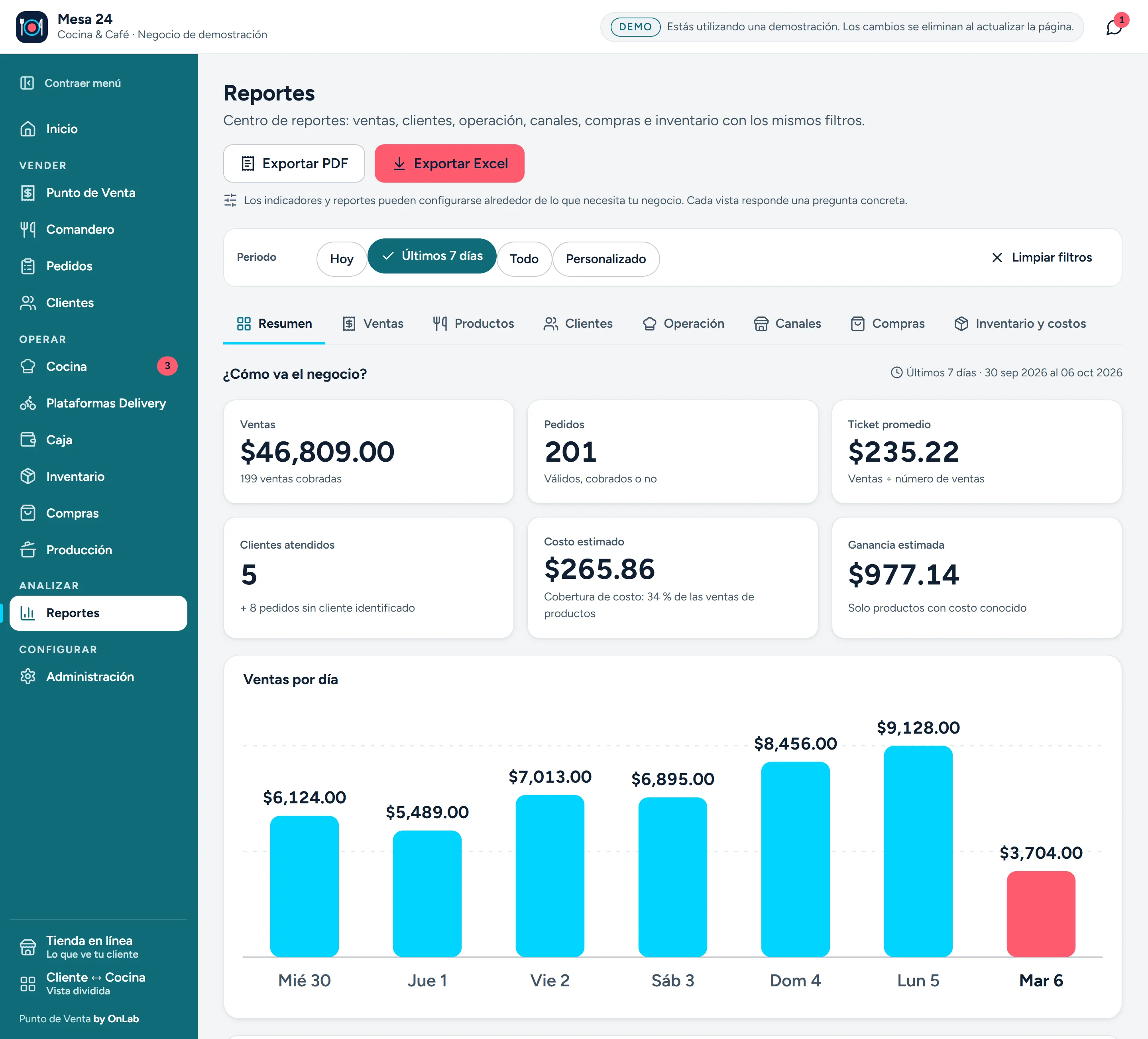The height and width of the screenshot is (1039, 1148).
Task: Switch to the Canales tab
Action: [787, 324]
